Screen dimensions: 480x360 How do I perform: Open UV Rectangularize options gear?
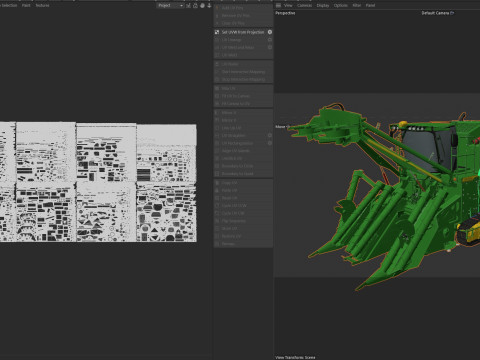point(270,143)
